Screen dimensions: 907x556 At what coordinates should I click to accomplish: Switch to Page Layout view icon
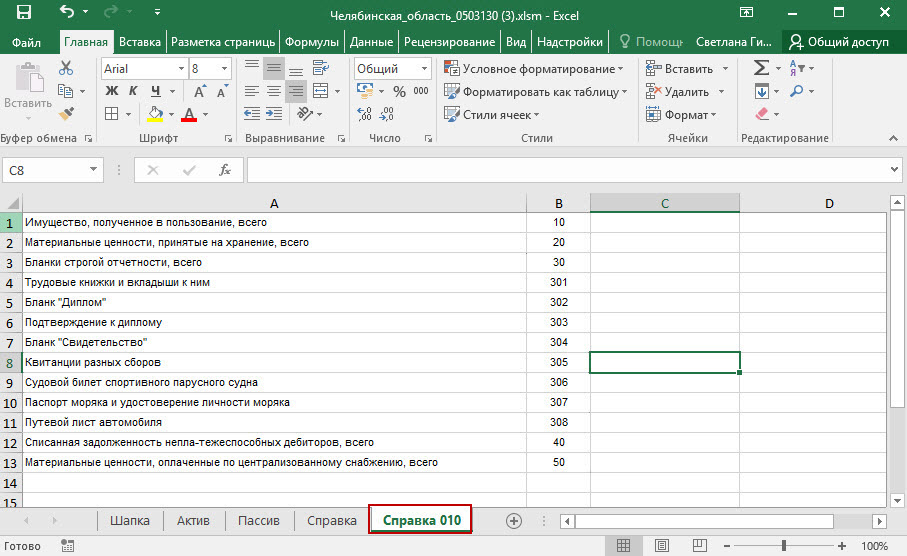662,546
